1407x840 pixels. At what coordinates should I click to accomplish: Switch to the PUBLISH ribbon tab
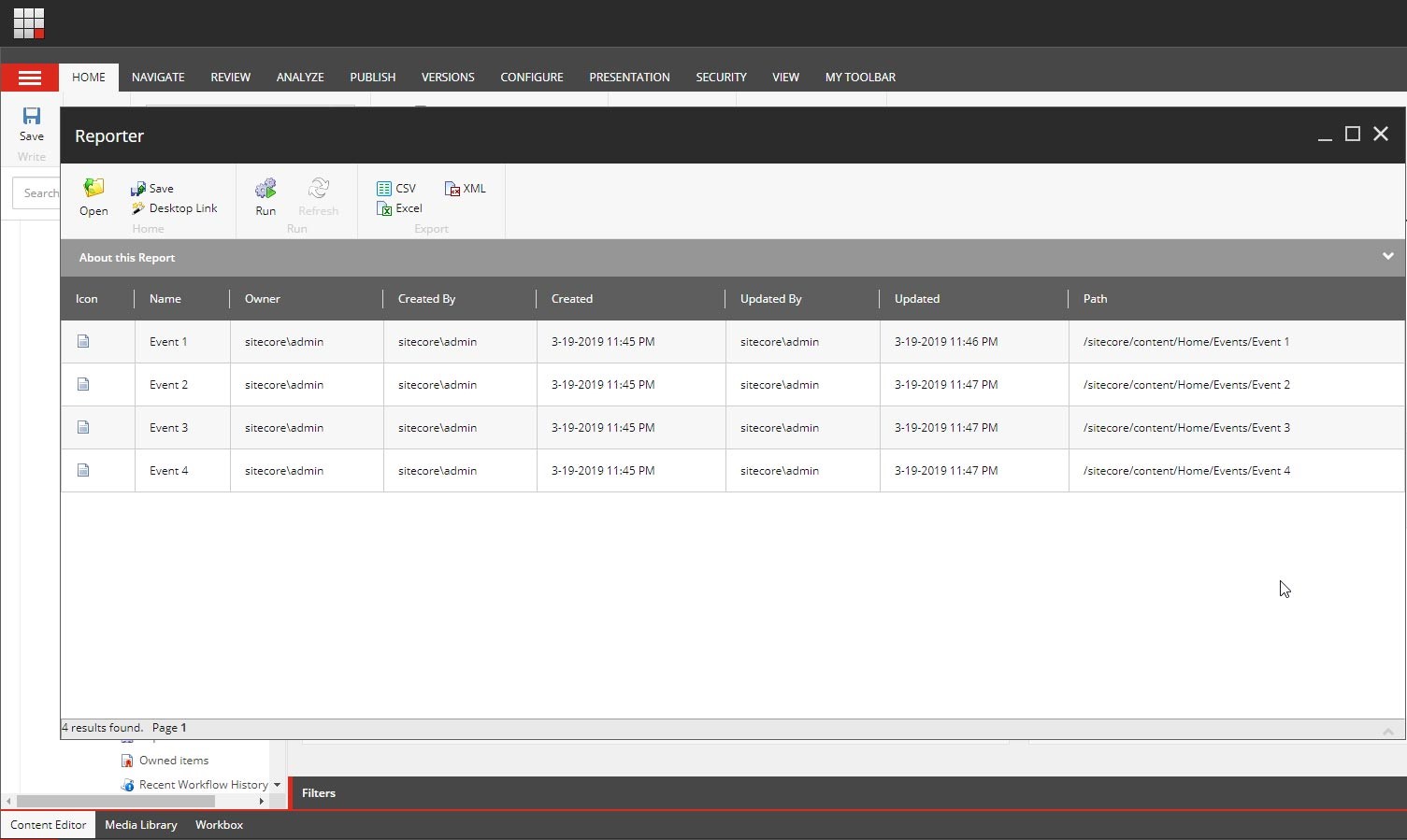pyautogui.click(x=372, y=78)
